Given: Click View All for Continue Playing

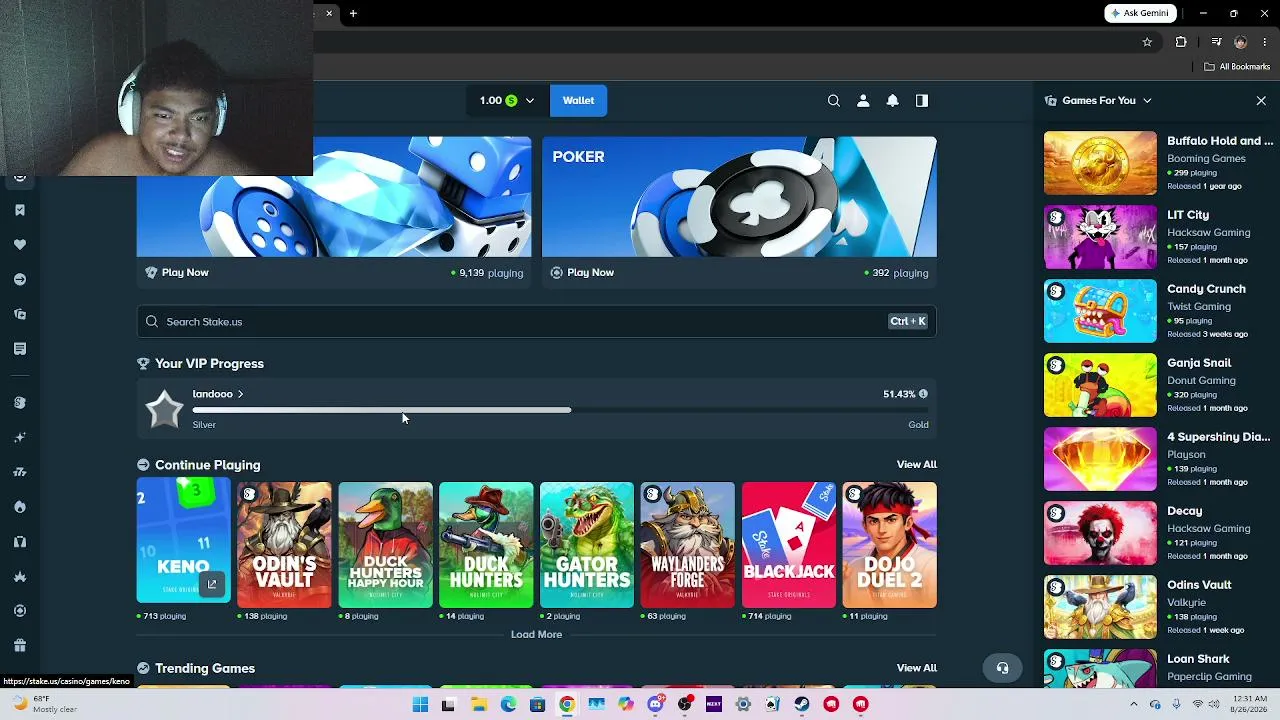Looking at the screenshot, I should [x=917, y=464].
